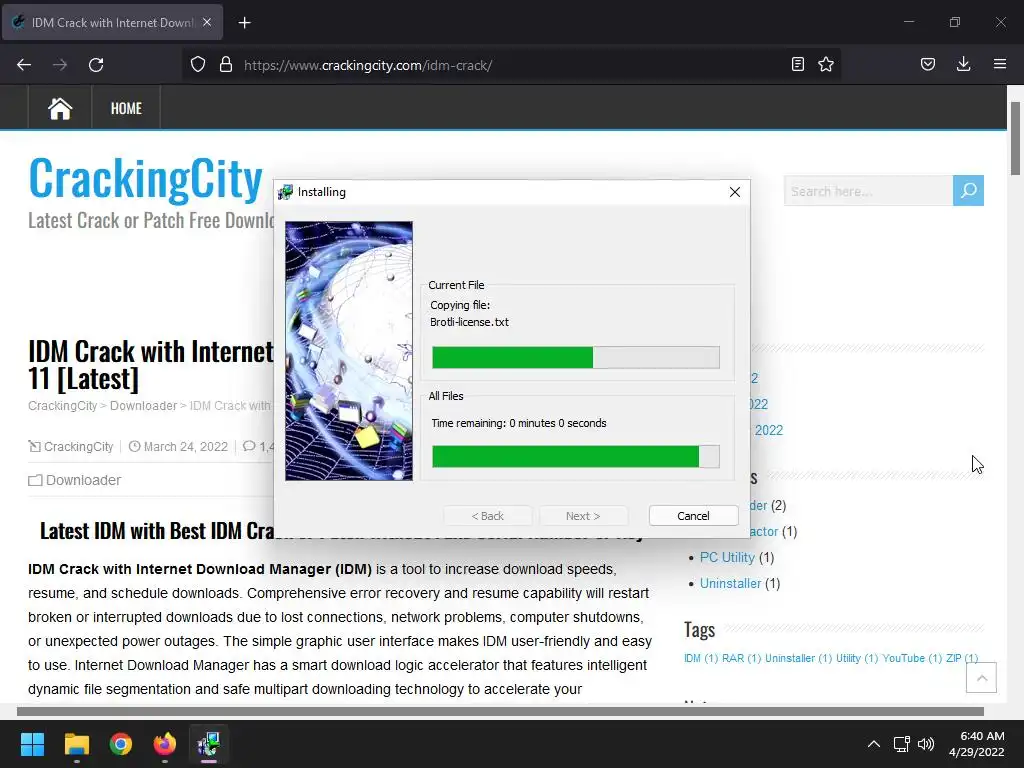Click the March 24, 2022 post date
This screenshot has width=1024, height=768.
coord(185,447)
